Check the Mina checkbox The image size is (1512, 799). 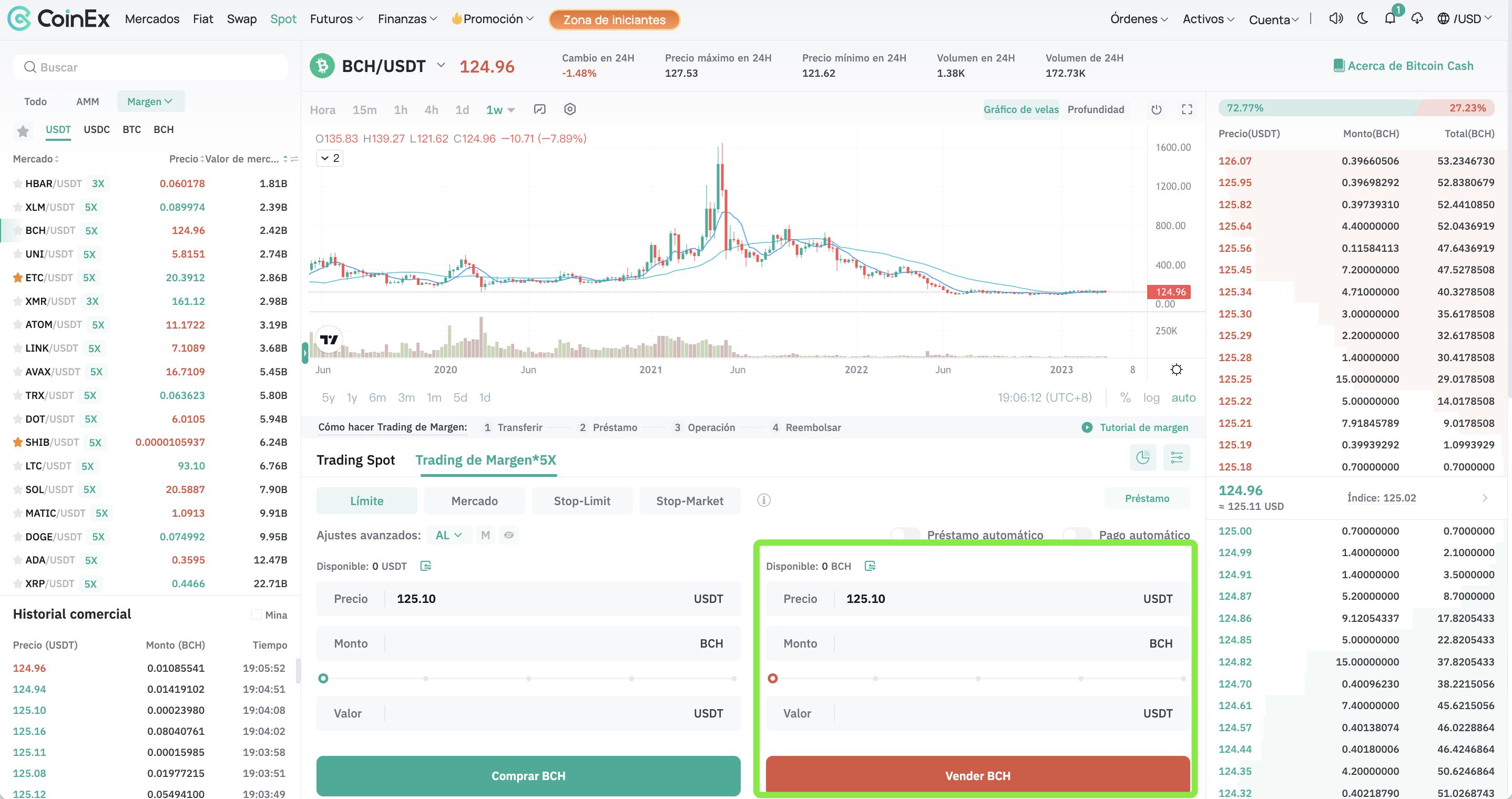pos(256,614)
